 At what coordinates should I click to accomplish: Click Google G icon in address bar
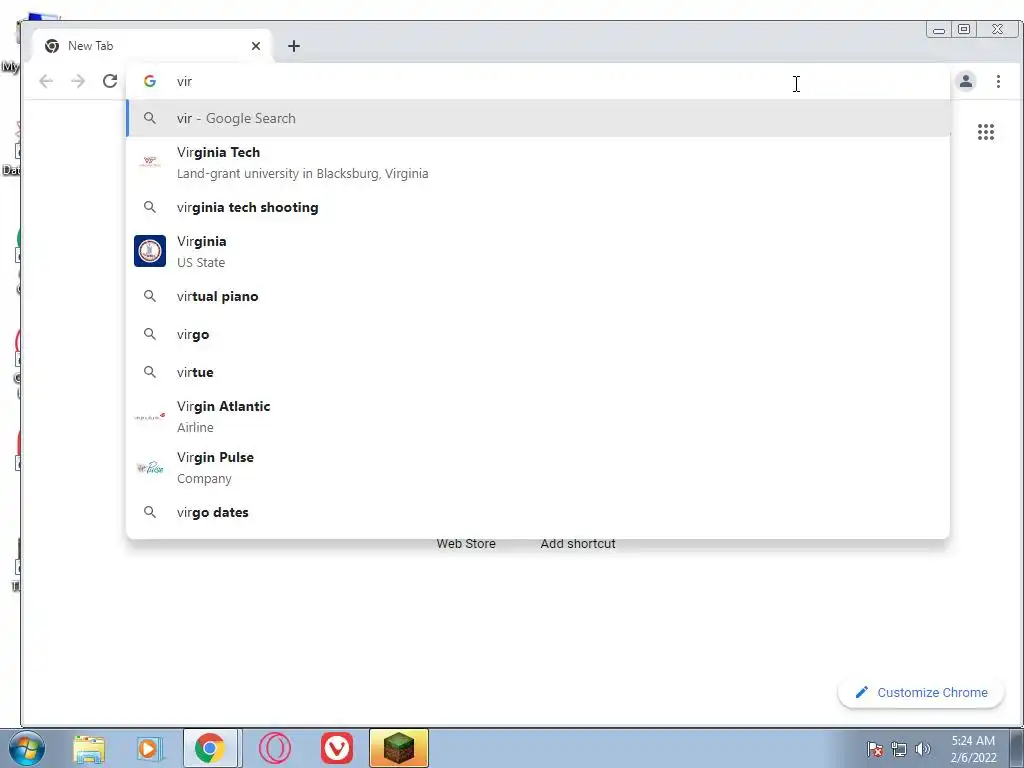coord(150,81)
